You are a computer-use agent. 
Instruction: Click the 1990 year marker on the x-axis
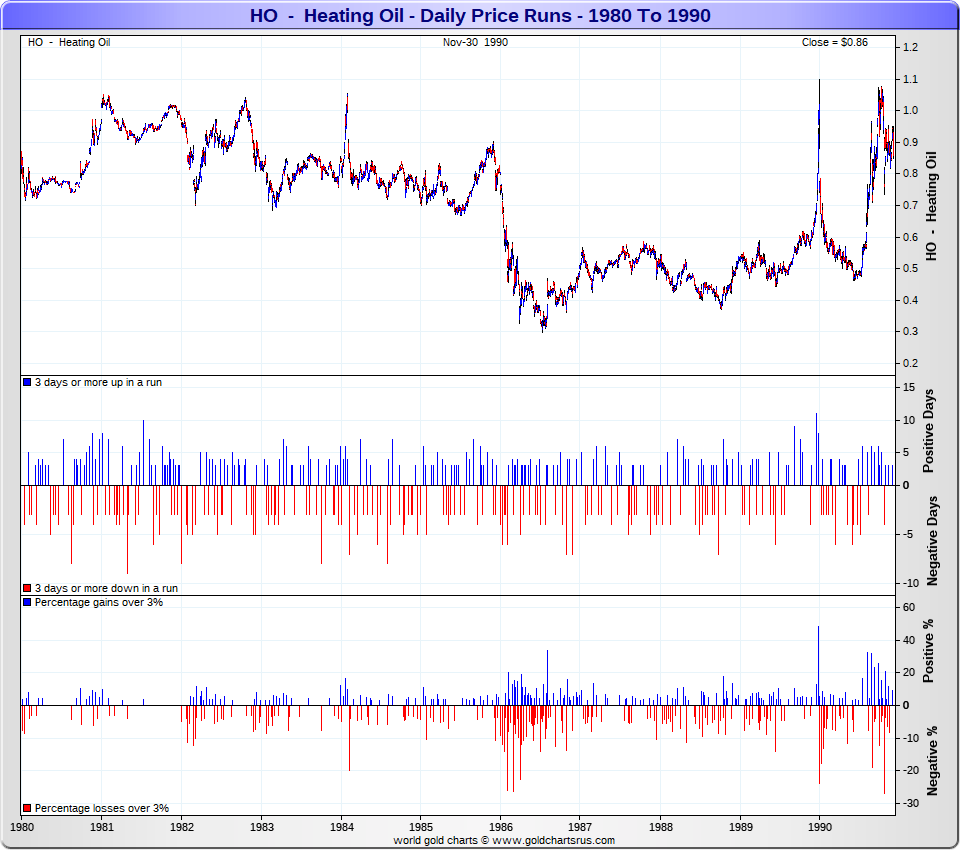point(819,828)
